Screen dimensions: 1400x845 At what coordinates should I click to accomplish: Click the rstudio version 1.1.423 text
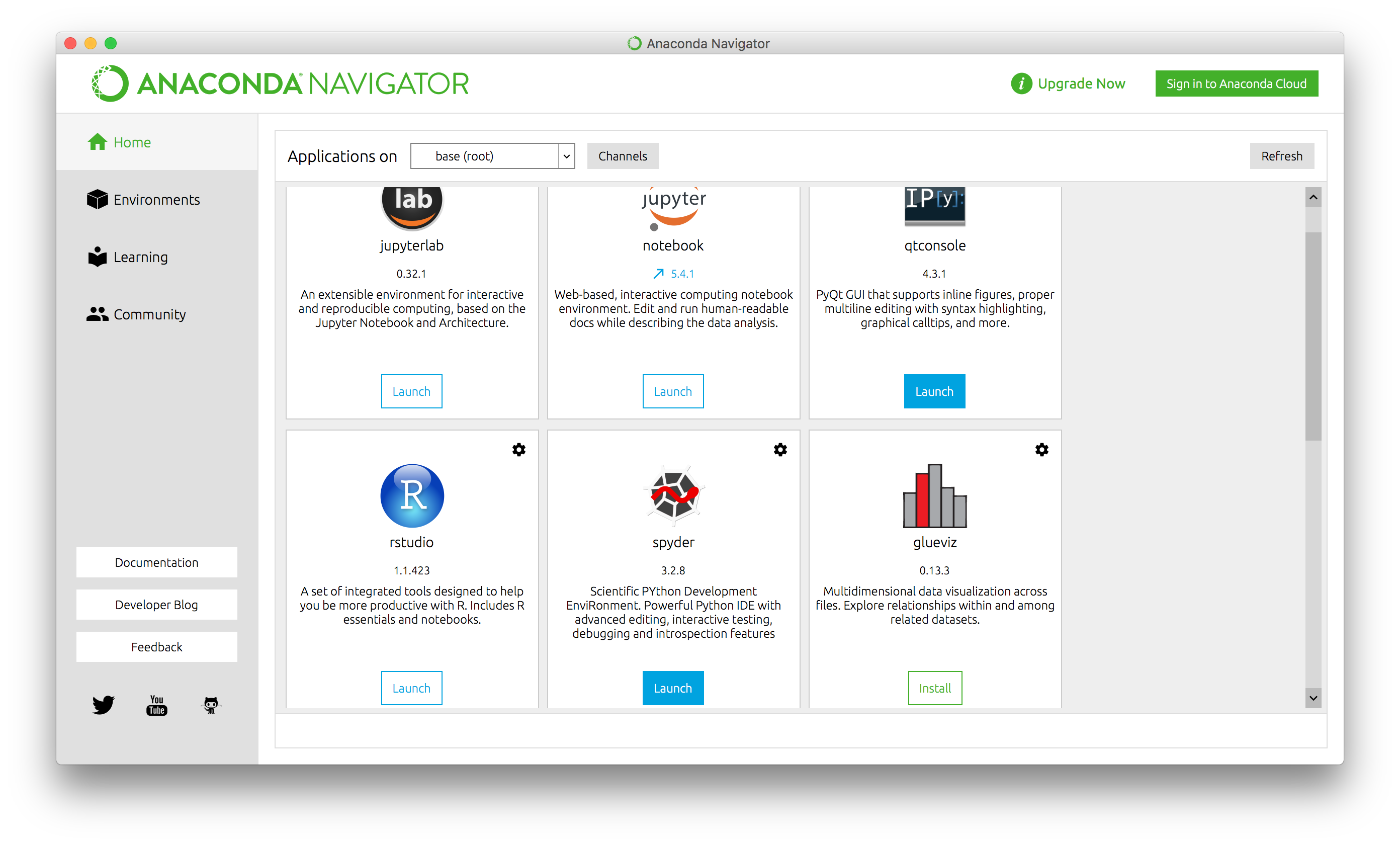[x=411, y=570]
